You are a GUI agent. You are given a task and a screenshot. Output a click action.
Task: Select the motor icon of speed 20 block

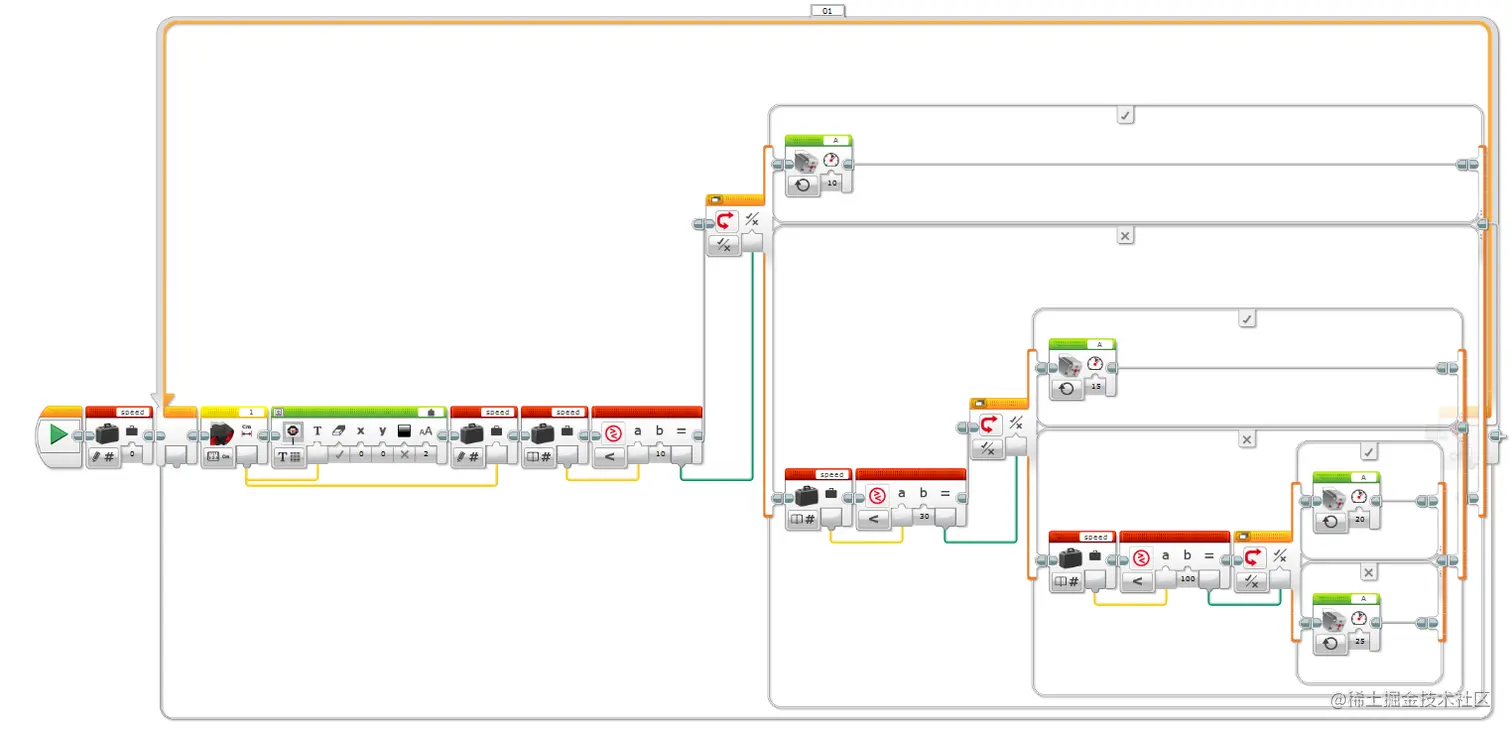(x=1334, y=497)
